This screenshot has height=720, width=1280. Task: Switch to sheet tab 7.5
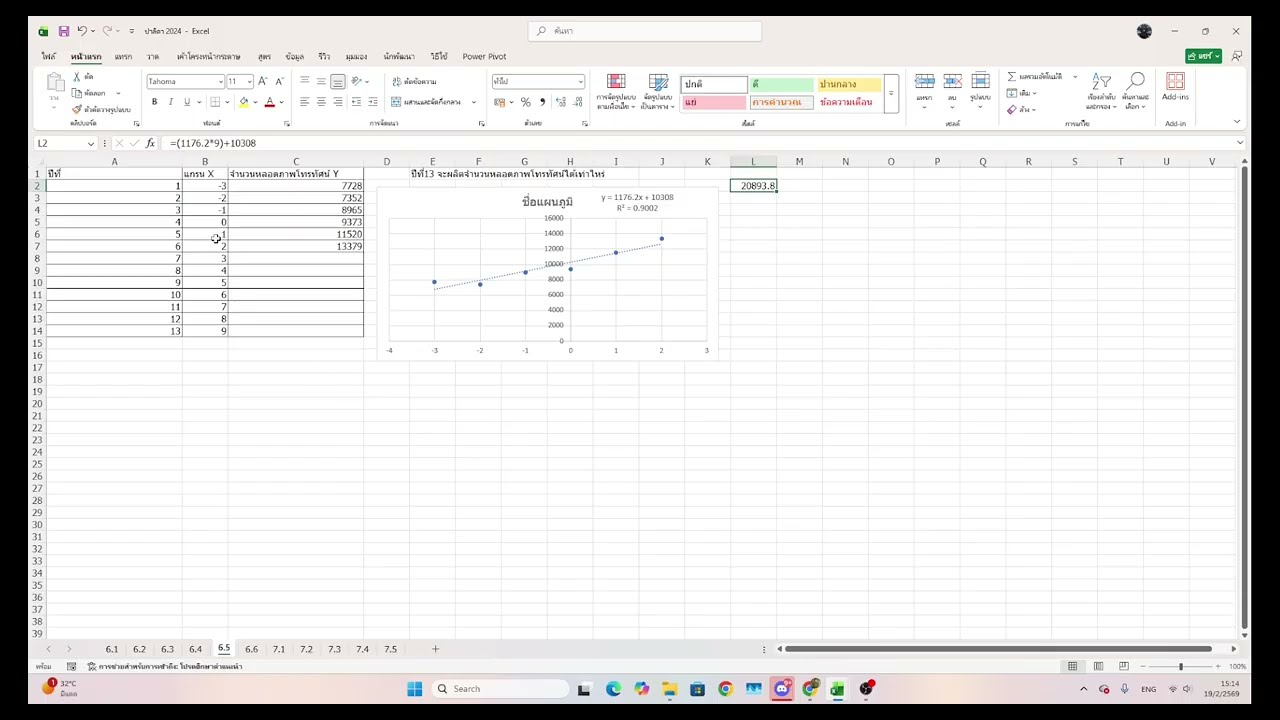click(390, 649)
